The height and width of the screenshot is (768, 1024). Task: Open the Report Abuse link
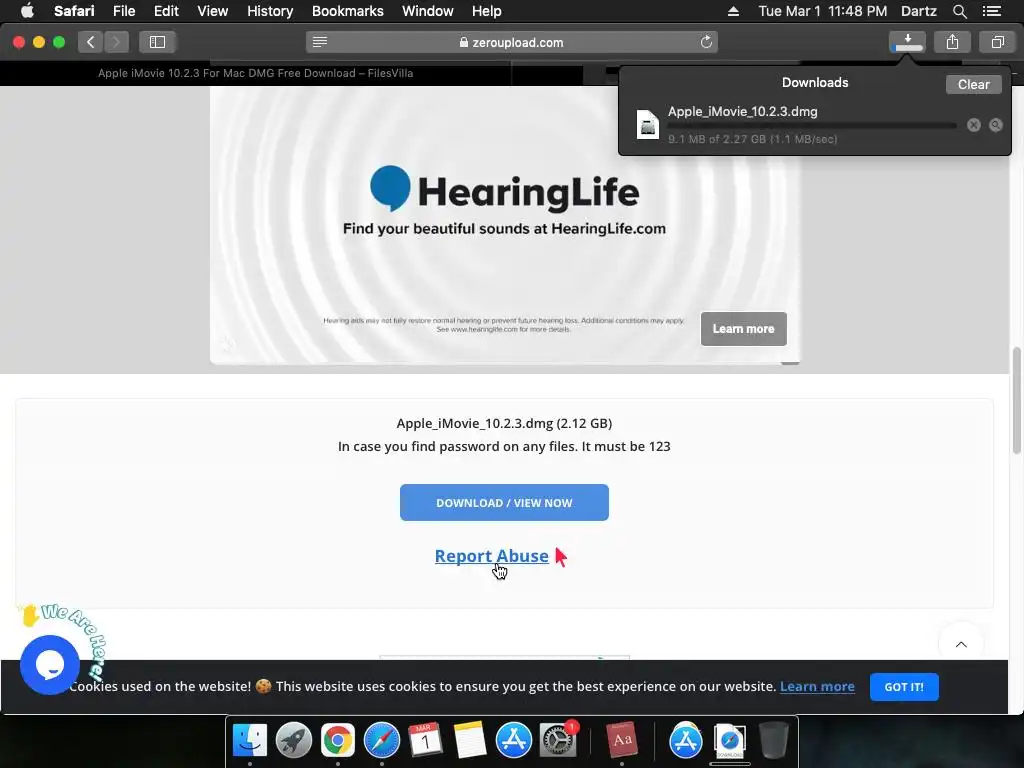[491, 556]
